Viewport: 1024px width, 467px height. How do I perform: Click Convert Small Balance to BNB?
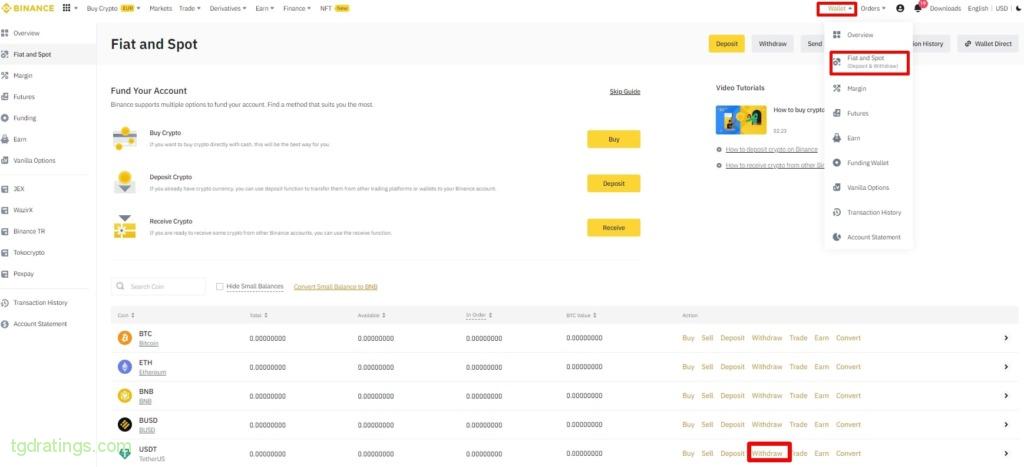pos(336,287)
